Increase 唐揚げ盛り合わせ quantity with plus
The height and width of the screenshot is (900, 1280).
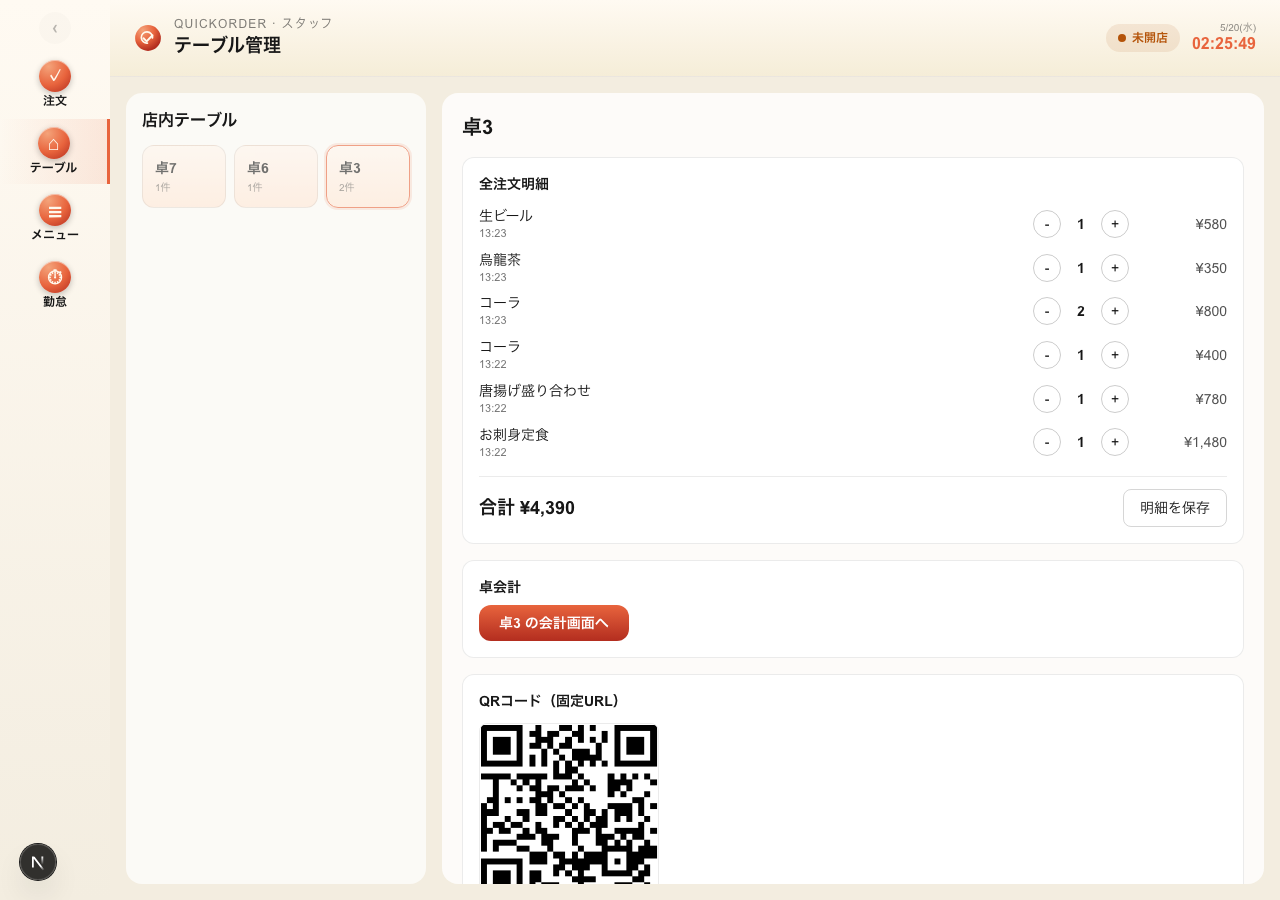pos(1115,399)
